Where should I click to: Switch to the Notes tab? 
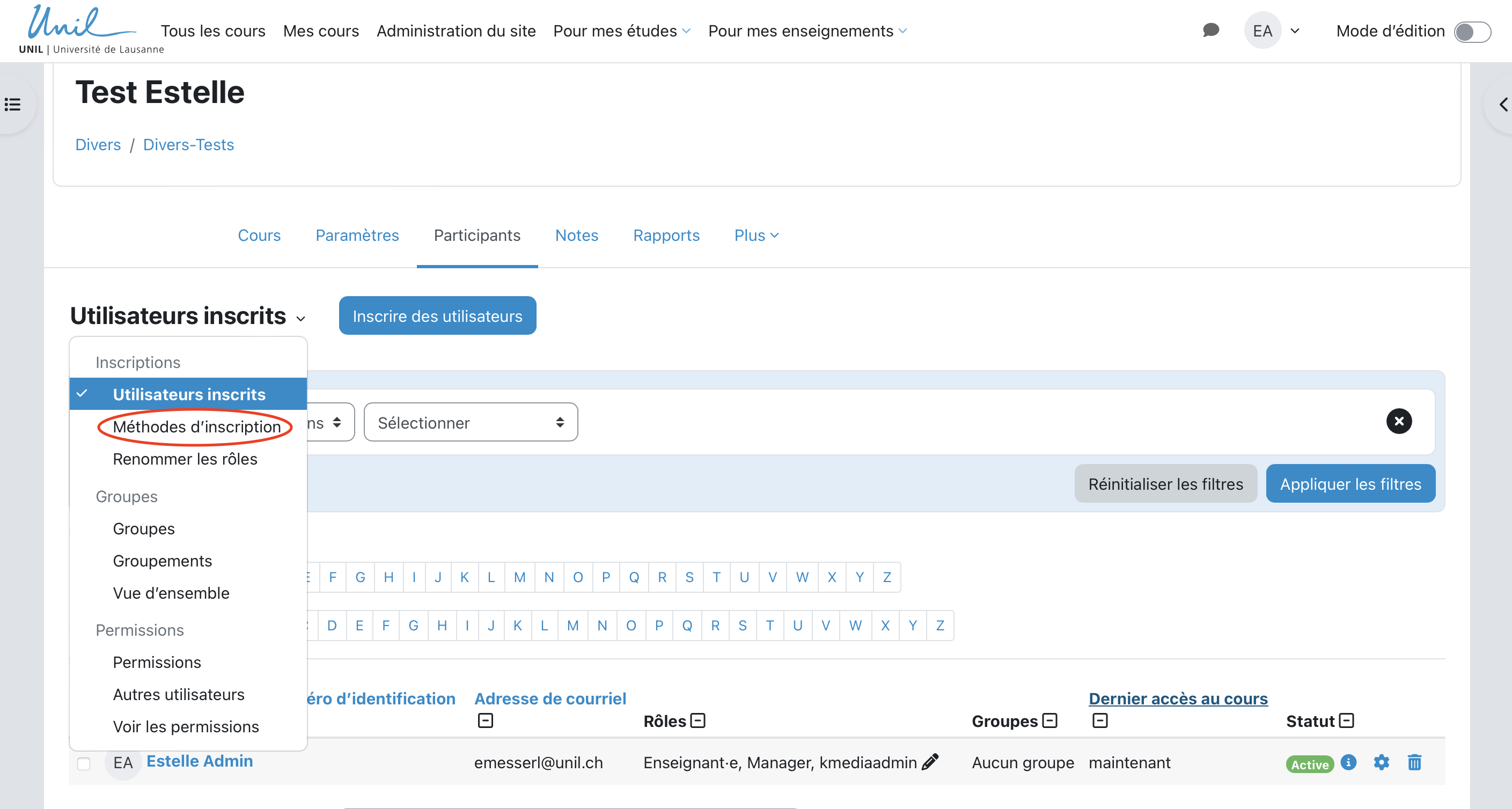click(x=576, y=236)
